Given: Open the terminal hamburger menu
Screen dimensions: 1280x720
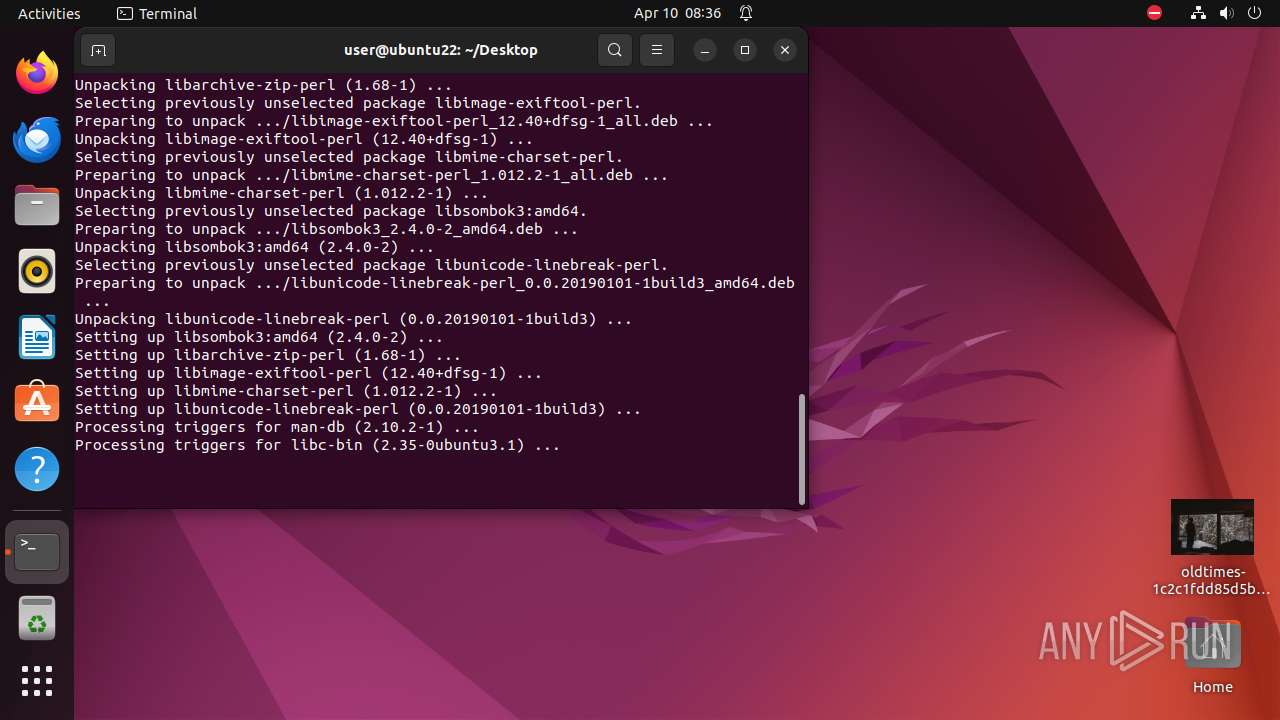Looking at the screenshot, I should pos(657,50).
